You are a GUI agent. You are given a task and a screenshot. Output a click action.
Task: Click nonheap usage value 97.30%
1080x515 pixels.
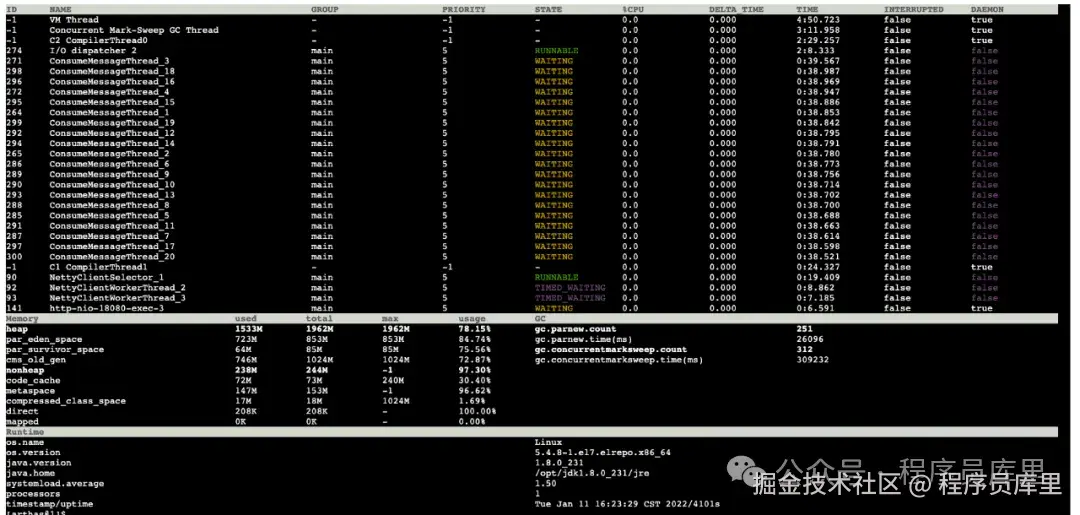[x=475, y=370]
